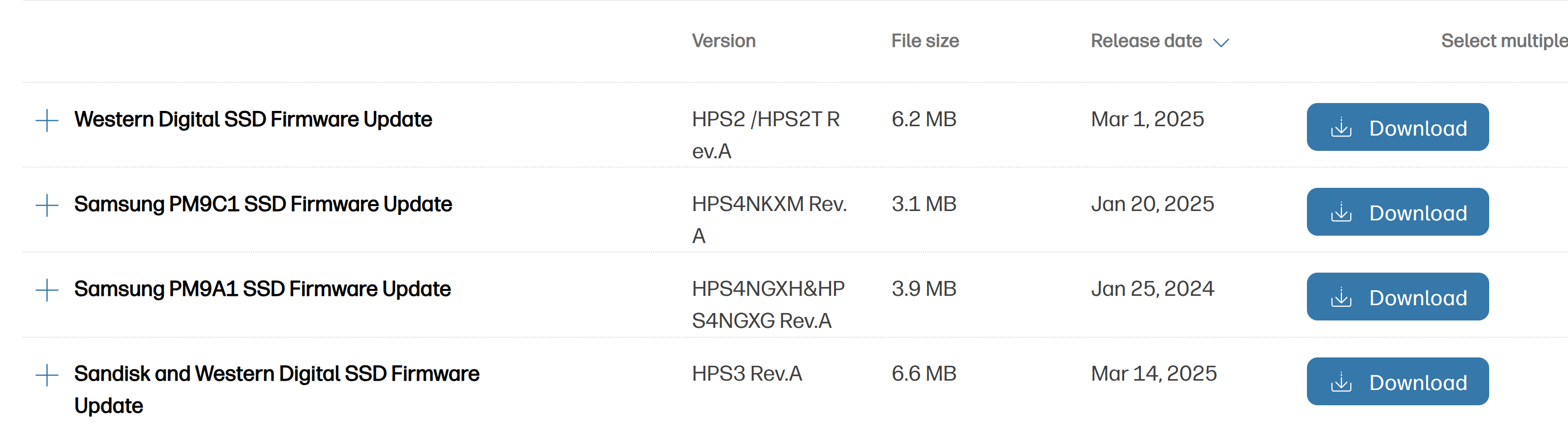Enable Select multiple option

(1502, 41)
